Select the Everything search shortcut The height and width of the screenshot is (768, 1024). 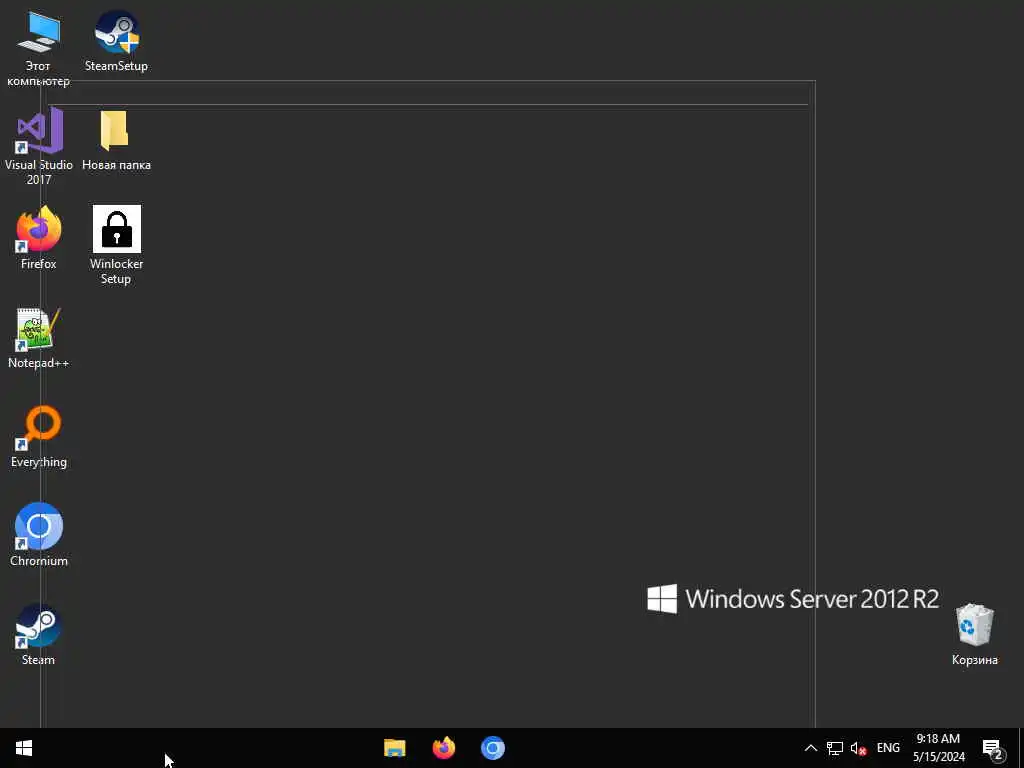click(x=39, y=437)
